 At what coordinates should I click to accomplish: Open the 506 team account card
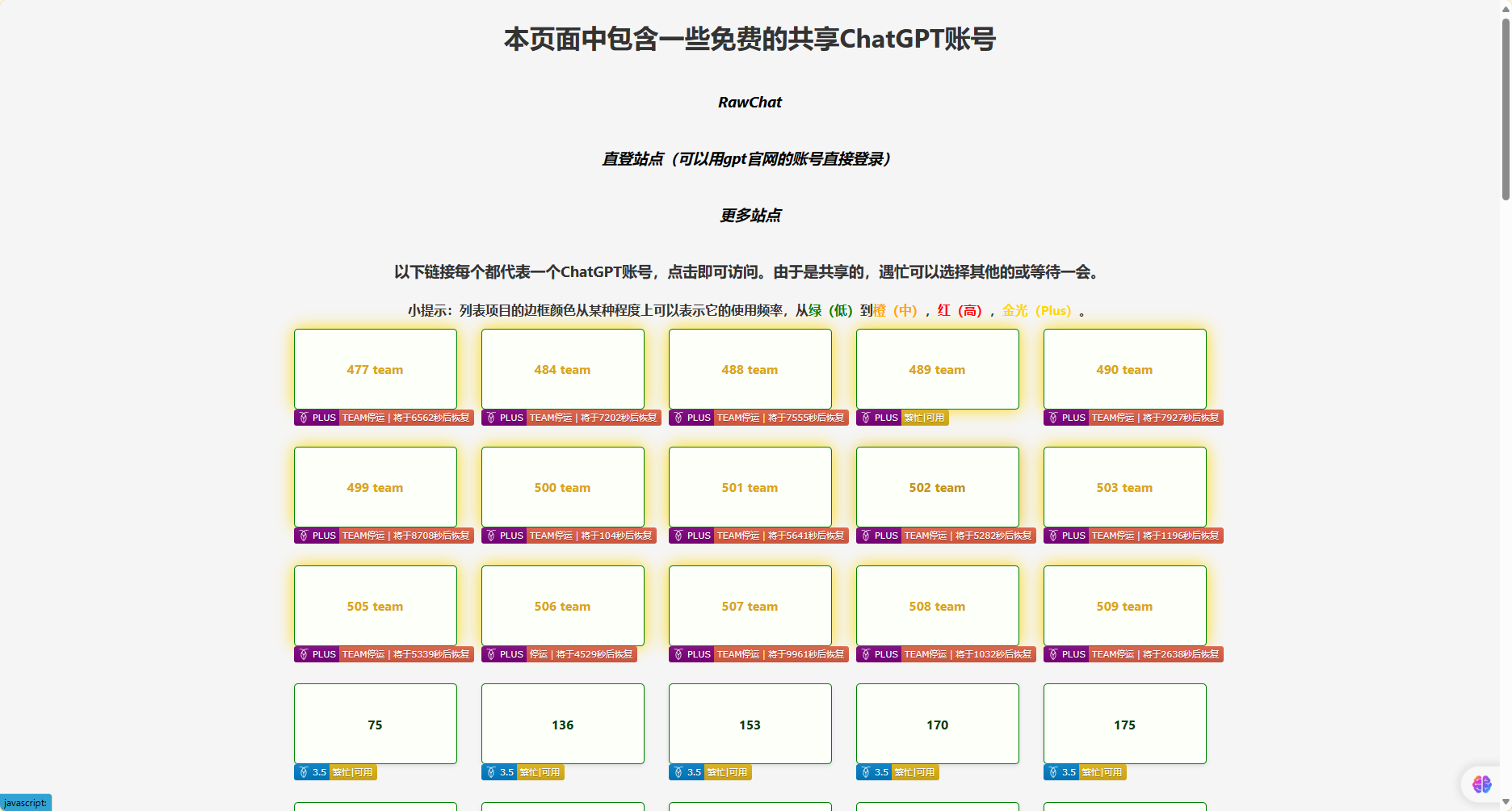[x=563, y=606]
